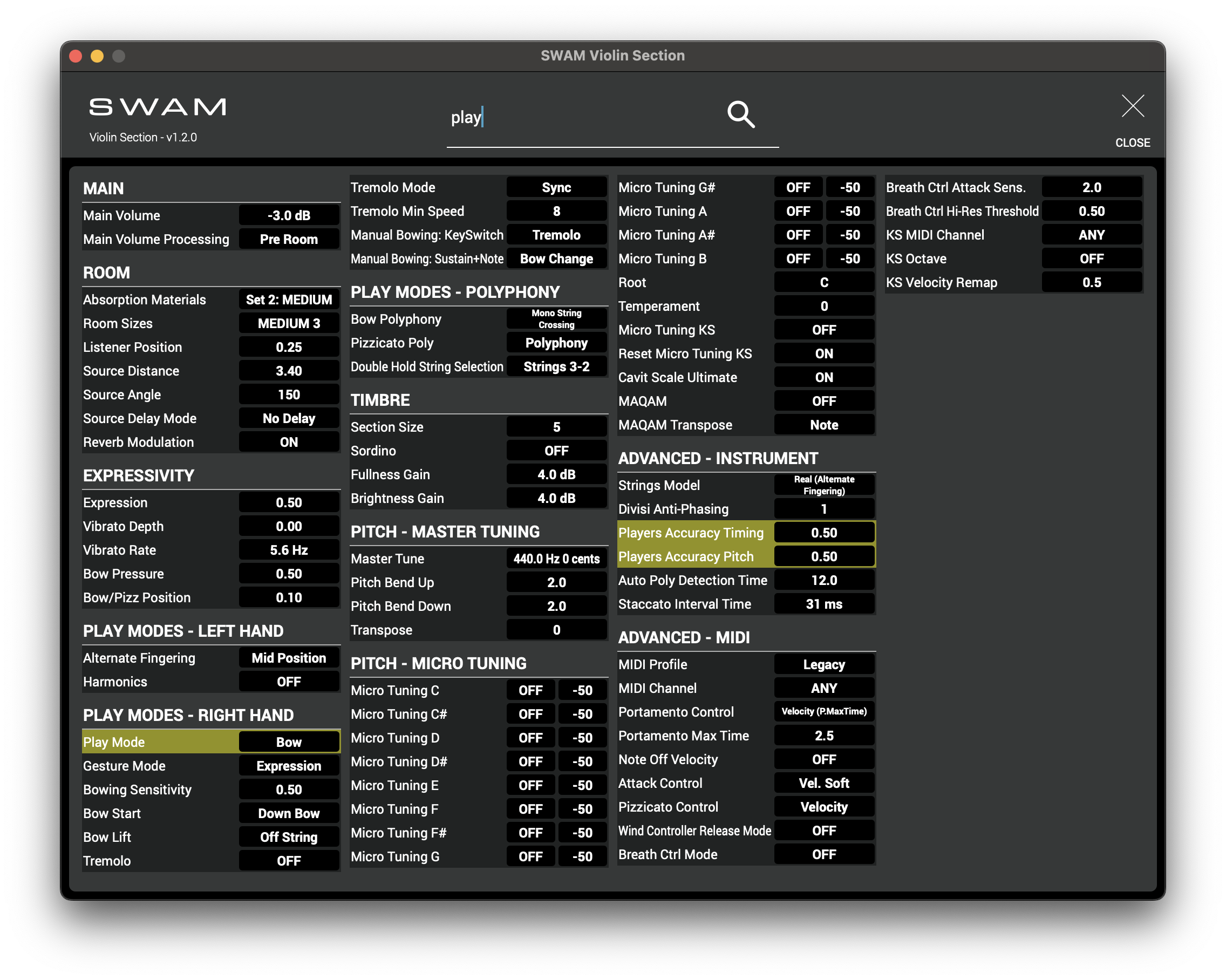
Task: Toggle Reverb Modulation ON value
Action: (x=288, y=442)
